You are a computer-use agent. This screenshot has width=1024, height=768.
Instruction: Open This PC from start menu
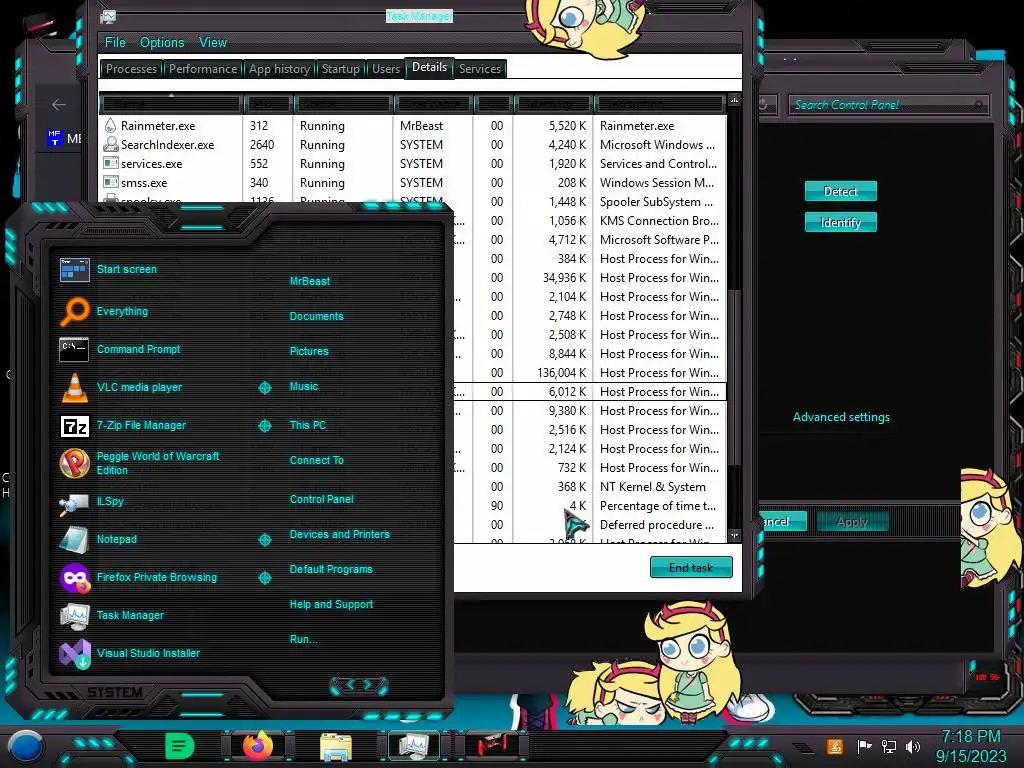[x=308, y=425]
